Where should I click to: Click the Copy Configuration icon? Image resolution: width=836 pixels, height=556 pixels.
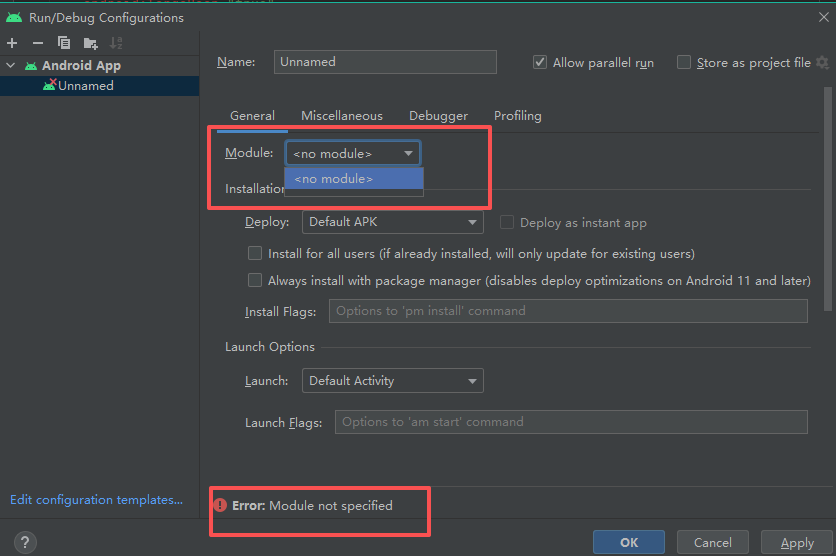pyautogui.click(x=64, y=42)
